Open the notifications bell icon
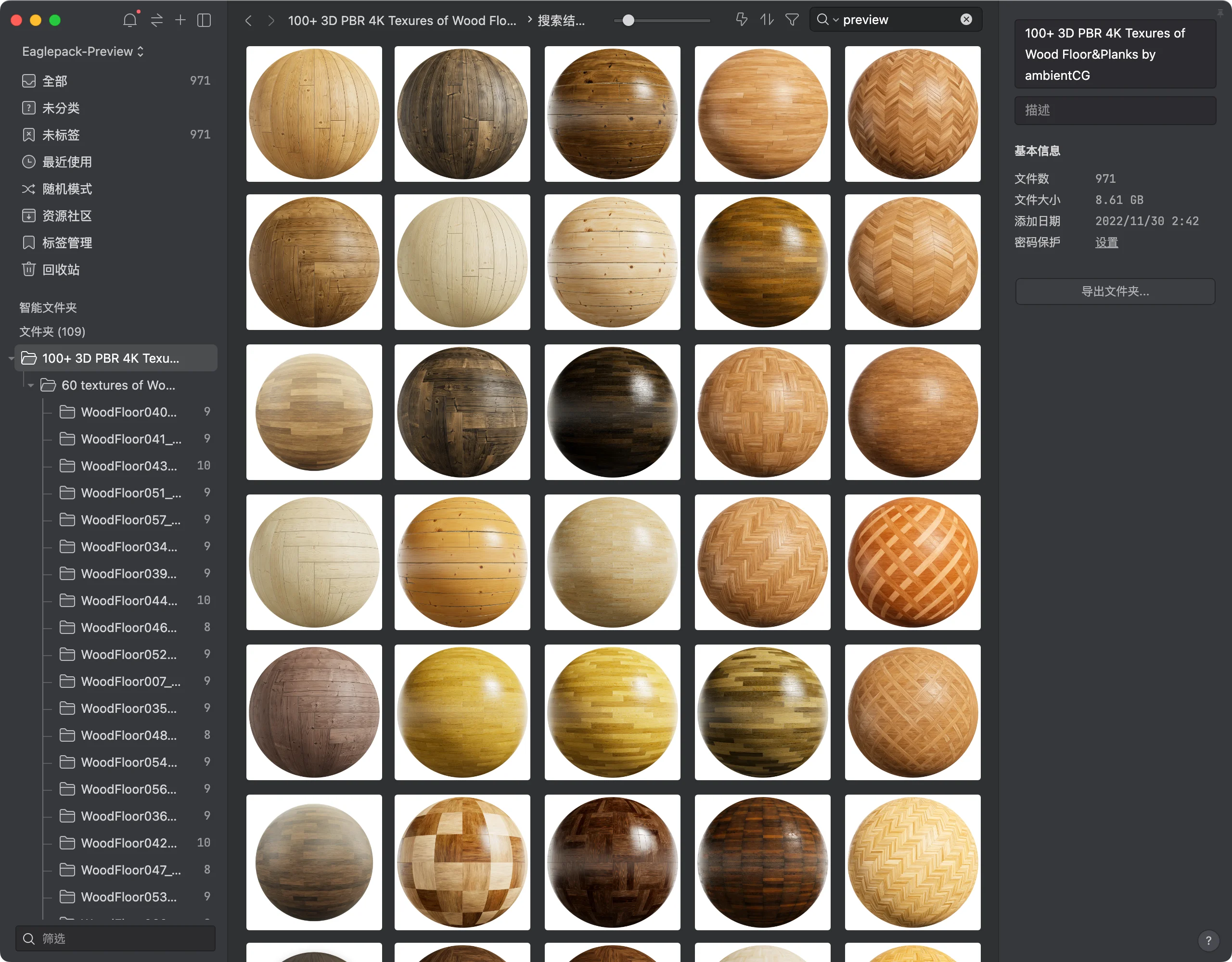Screen dimensions: 1232x962 [x=130, y=20]
